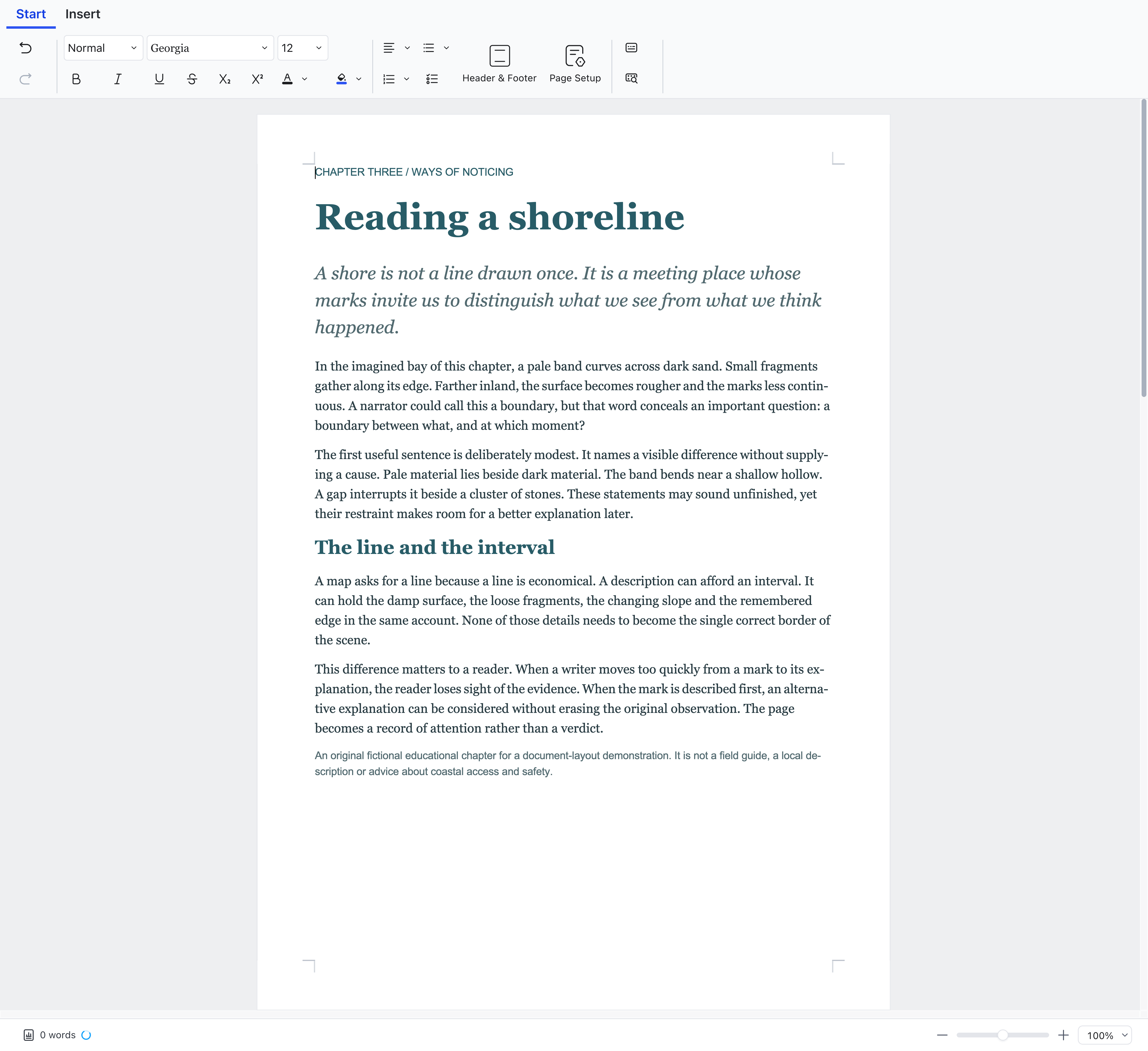Open the font color dropdown arrow

point(305,79)
